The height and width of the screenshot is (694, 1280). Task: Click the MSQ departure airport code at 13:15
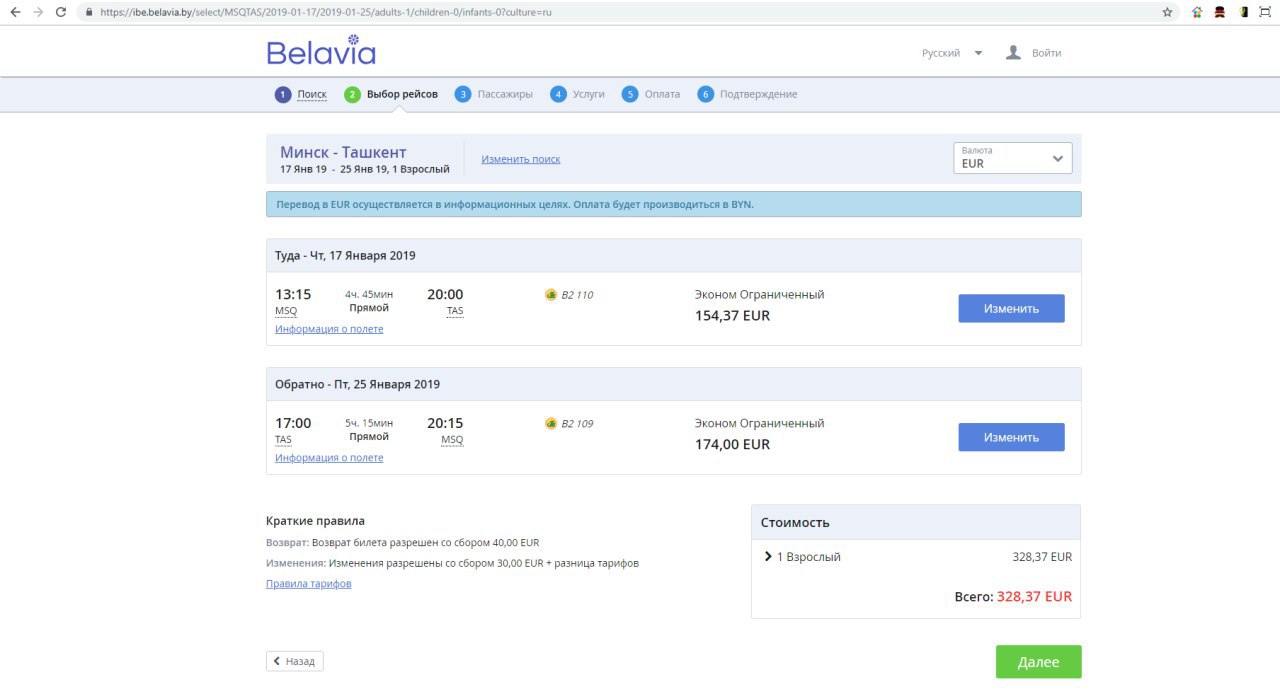tap(286, 311)
